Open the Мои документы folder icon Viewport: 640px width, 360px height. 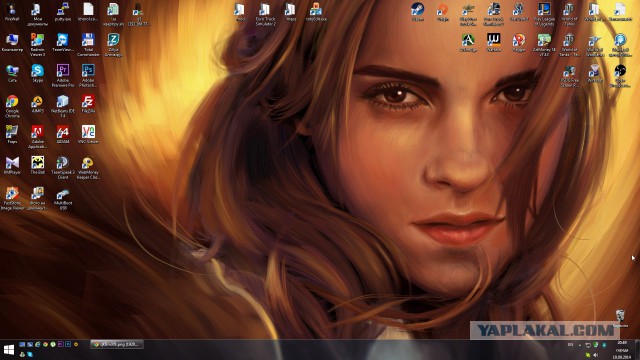tap(37, 14)
